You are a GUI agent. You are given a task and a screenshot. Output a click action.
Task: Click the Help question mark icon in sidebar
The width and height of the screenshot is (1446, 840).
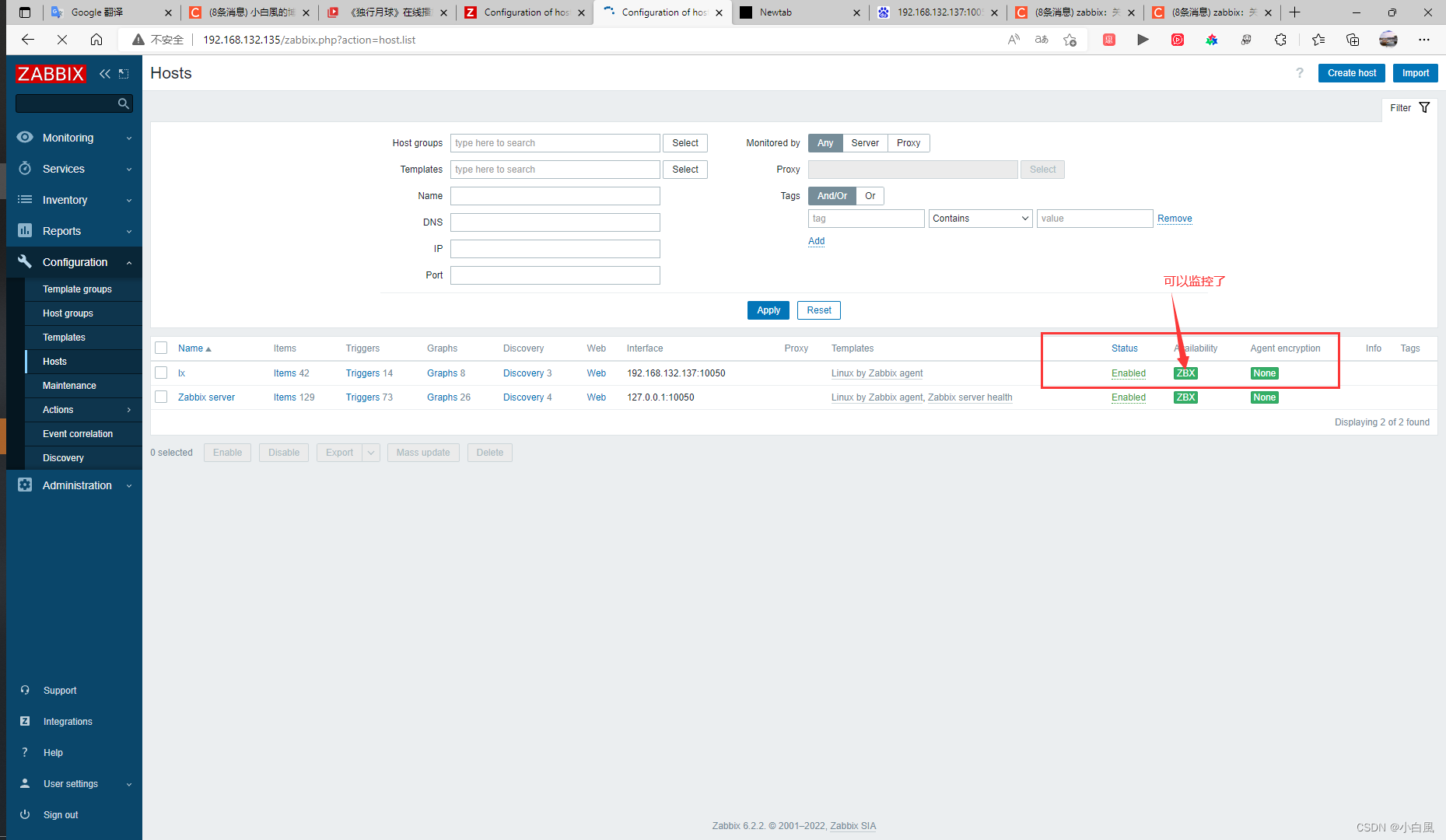coord(25,752)
